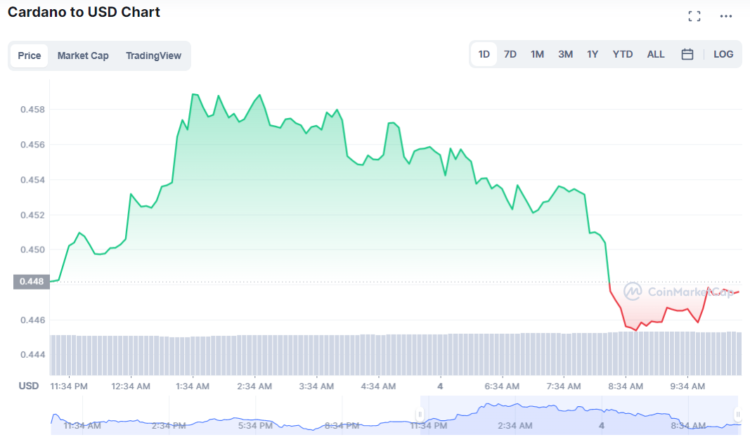Switch to the TradingView tab
Image resolution: width=750 pixels, height=442 pixels.
tap(154, 55)
